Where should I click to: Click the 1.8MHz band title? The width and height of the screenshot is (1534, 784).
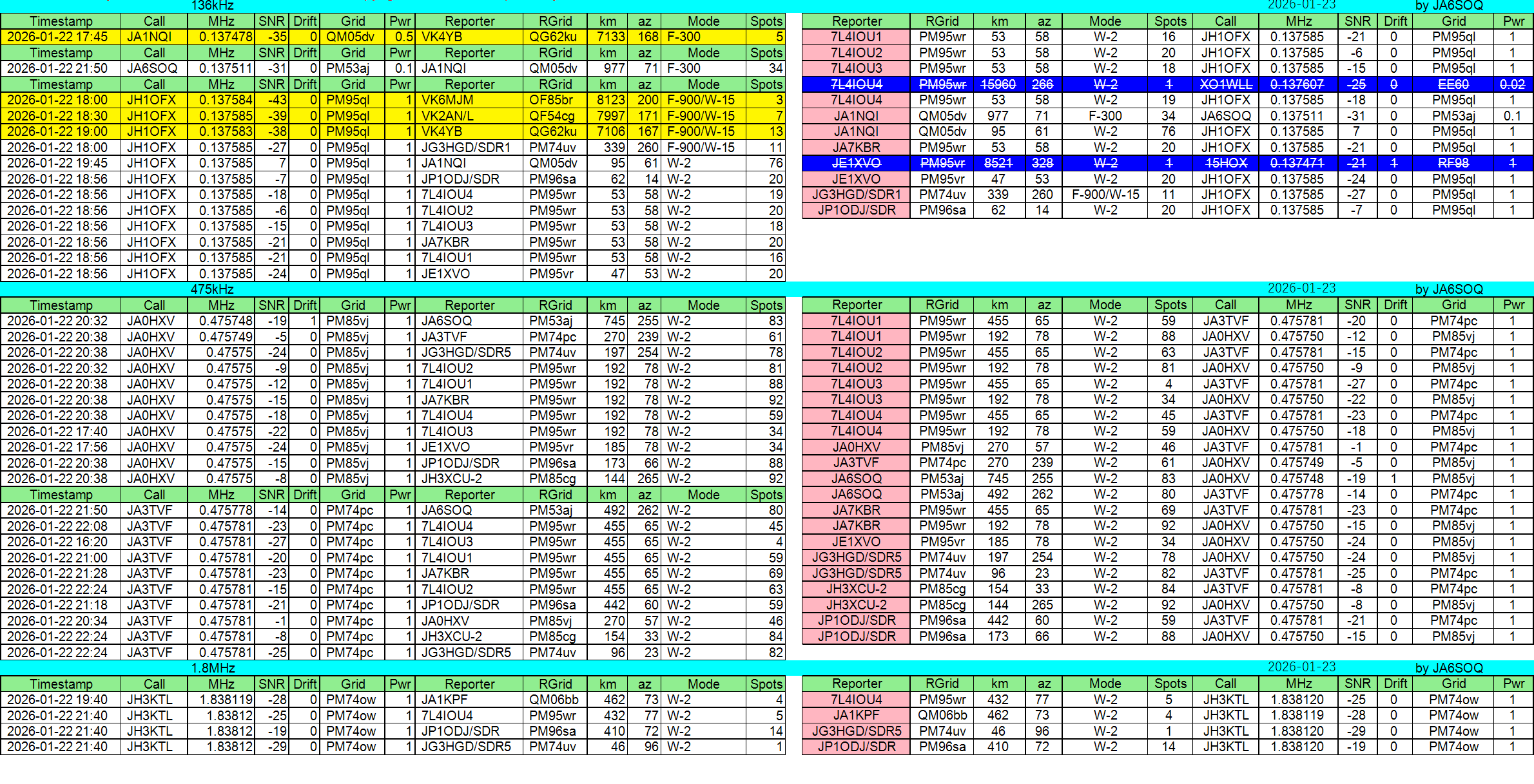point(213,668)
